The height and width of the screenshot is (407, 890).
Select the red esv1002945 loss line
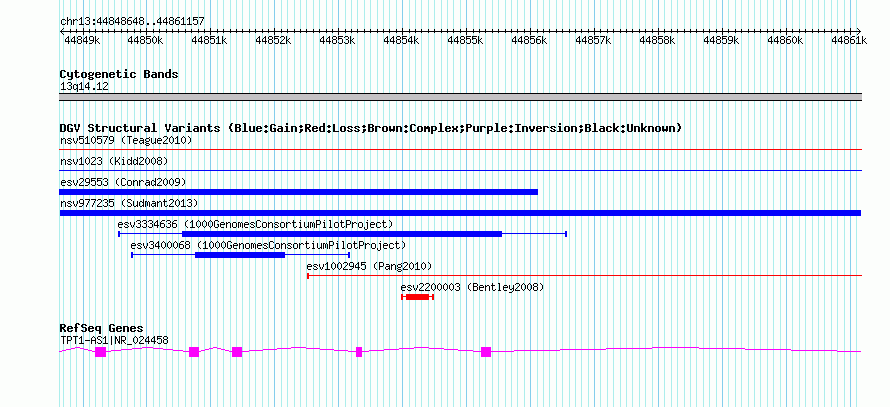pyautogui.click(x=585, y=276)
